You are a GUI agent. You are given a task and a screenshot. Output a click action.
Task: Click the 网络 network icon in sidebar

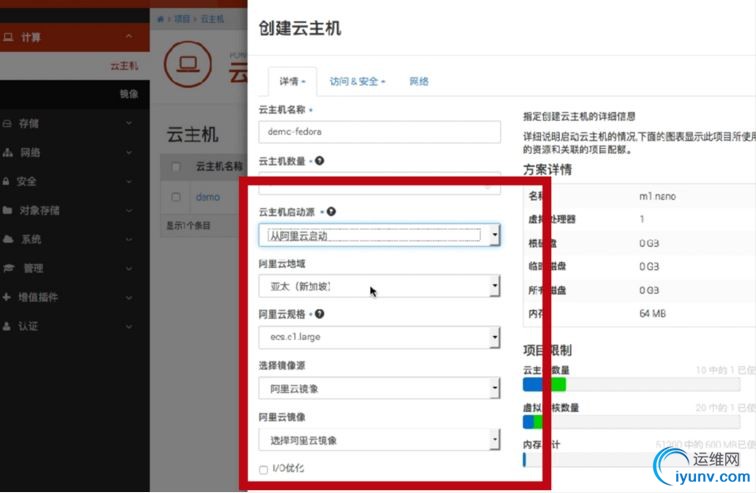pyautogui.click(x=8, y=153)
